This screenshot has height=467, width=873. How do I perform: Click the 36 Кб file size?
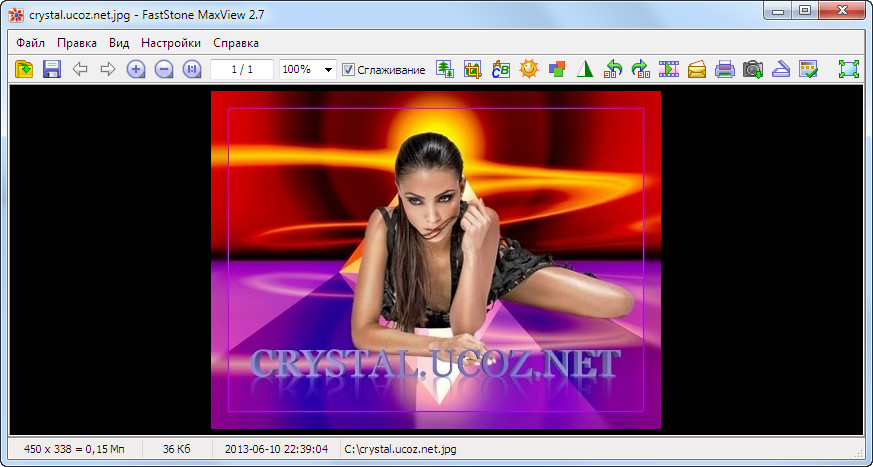coord(176,449)
